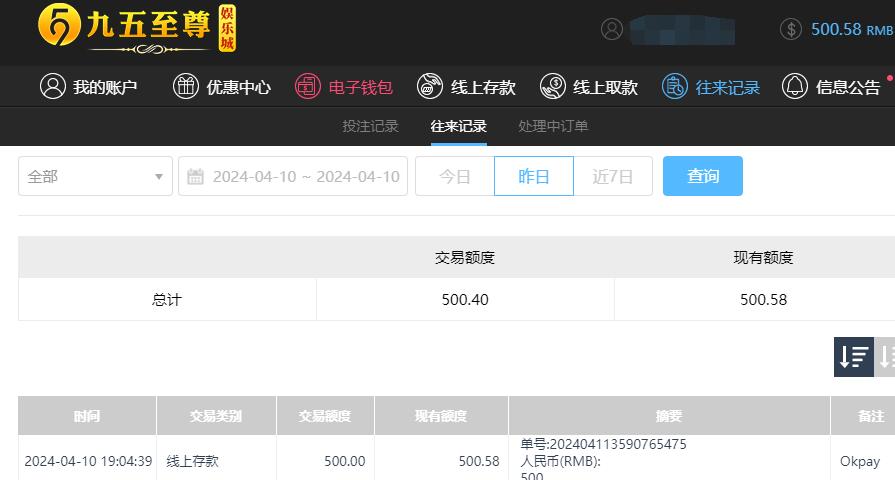Switch to 处理中订单 tab
The width and height of the screenshot is (895, 480).
(553, 126)
